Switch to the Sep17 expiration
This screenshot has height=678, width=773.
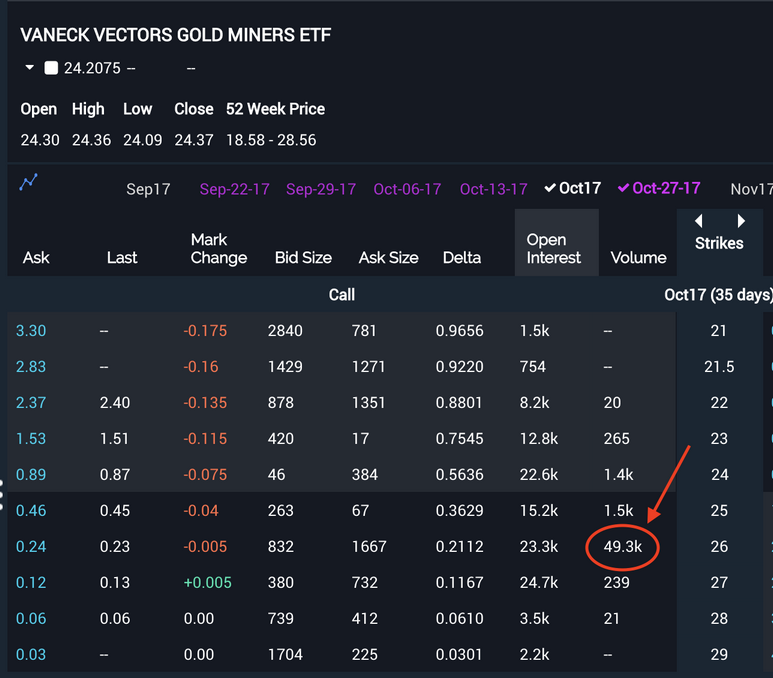pos(148,189)
